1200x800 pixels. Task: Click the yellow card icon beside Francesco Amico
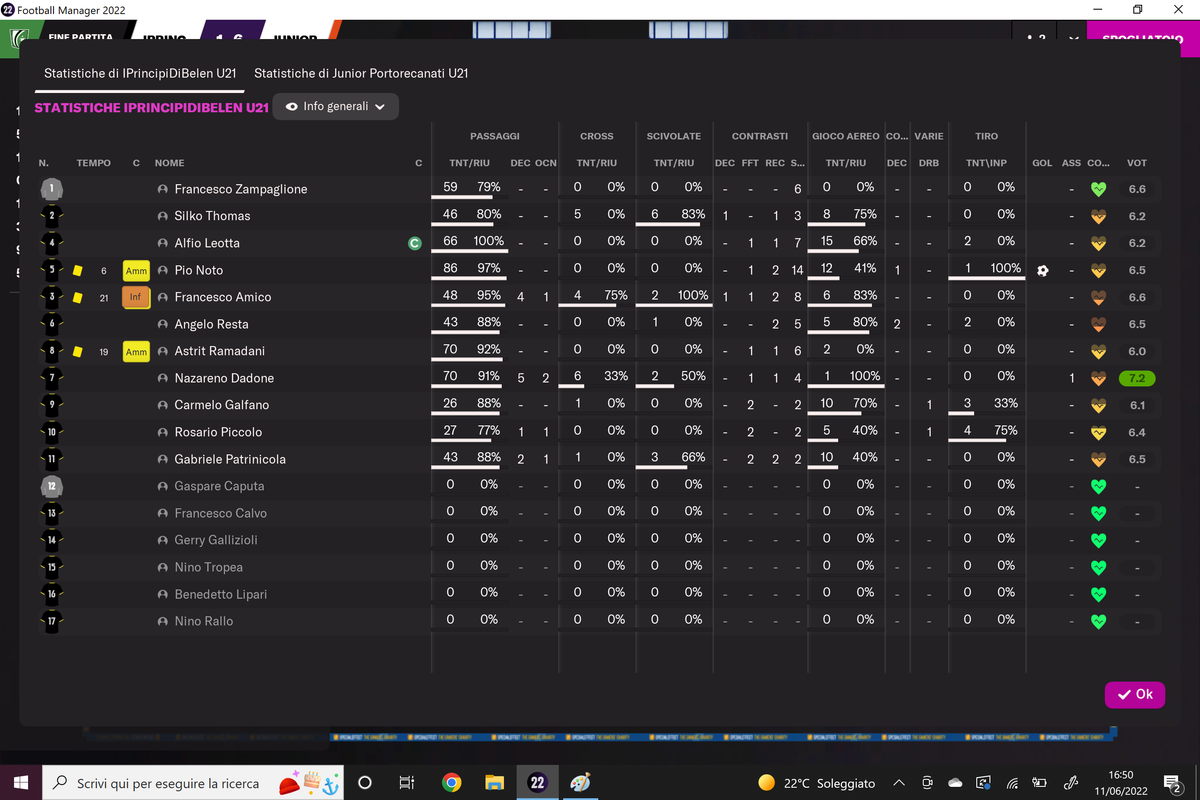pyautogui.click(x=77, y=297)
